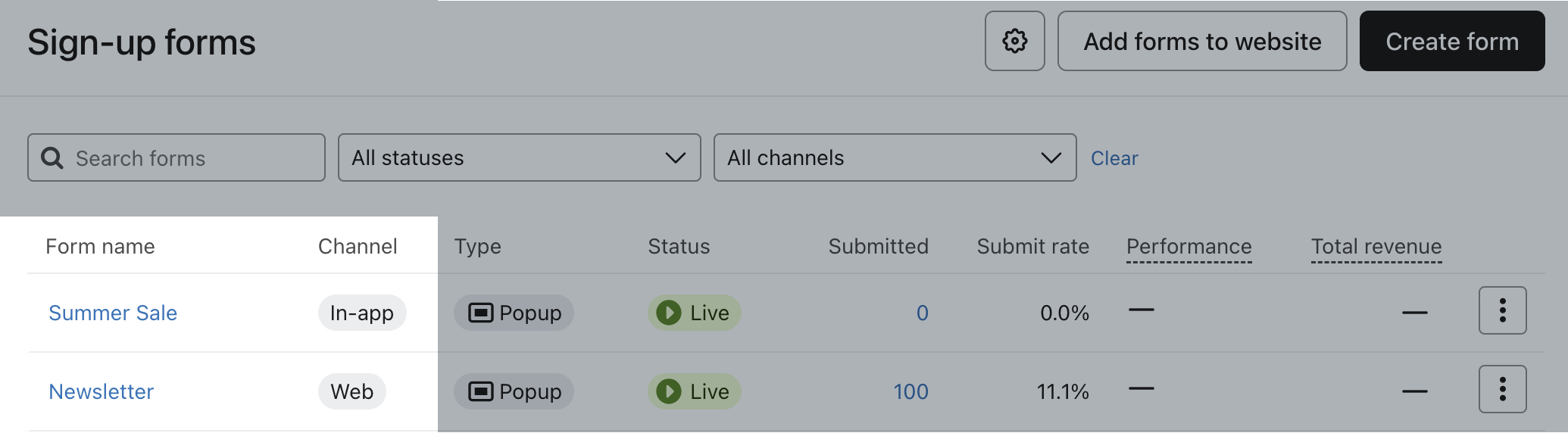Open Newsletter's 100 submitted count

pos(911,391)
